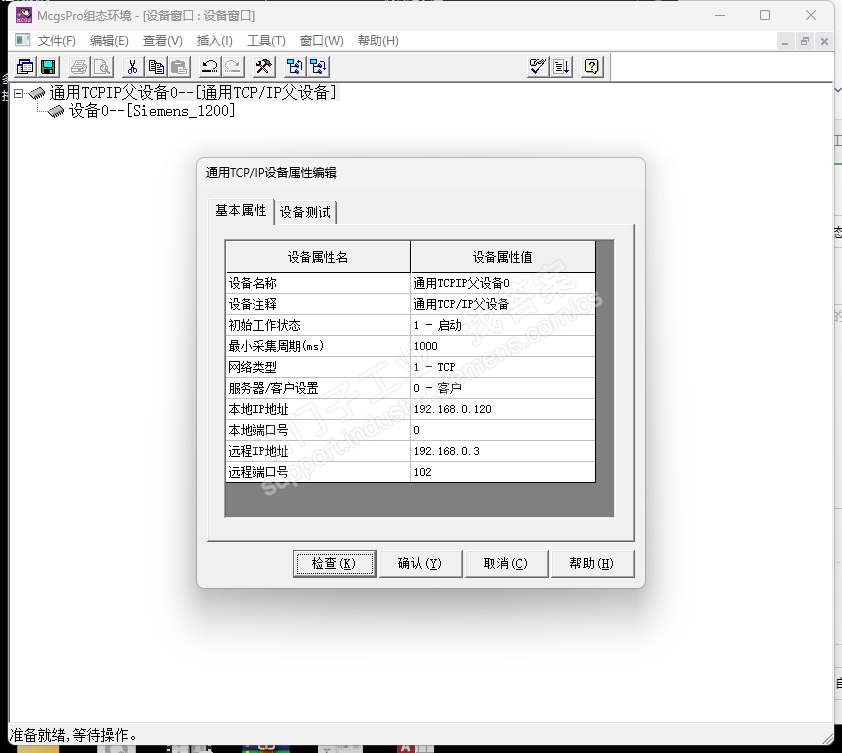The width and height of the screenshot is (842, 753).
Task: Open the 插入(I) menu
Action: (x=214, y=41)
